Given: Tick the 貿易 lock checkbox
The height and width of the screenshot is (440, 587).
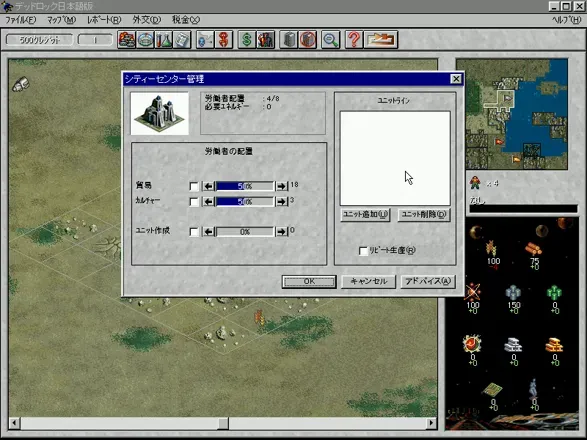Looking at the screenshot, I should (x=194, y=186).
